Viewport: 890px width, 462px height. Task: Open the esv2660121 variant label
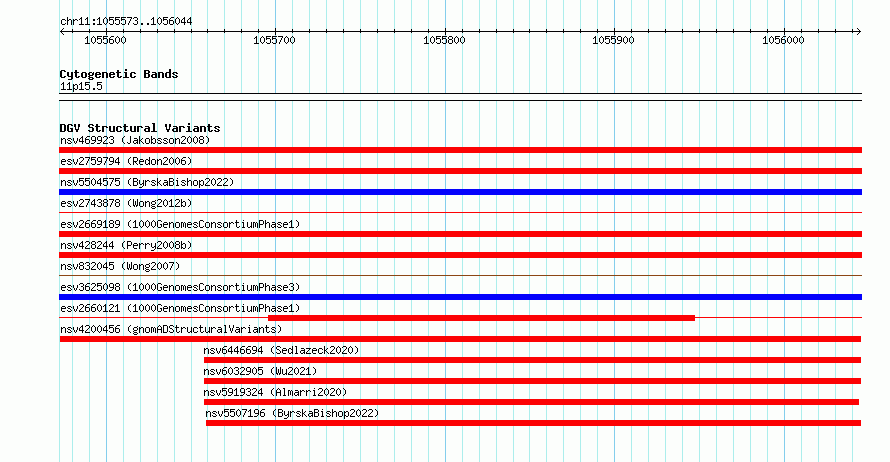[180, 308]
